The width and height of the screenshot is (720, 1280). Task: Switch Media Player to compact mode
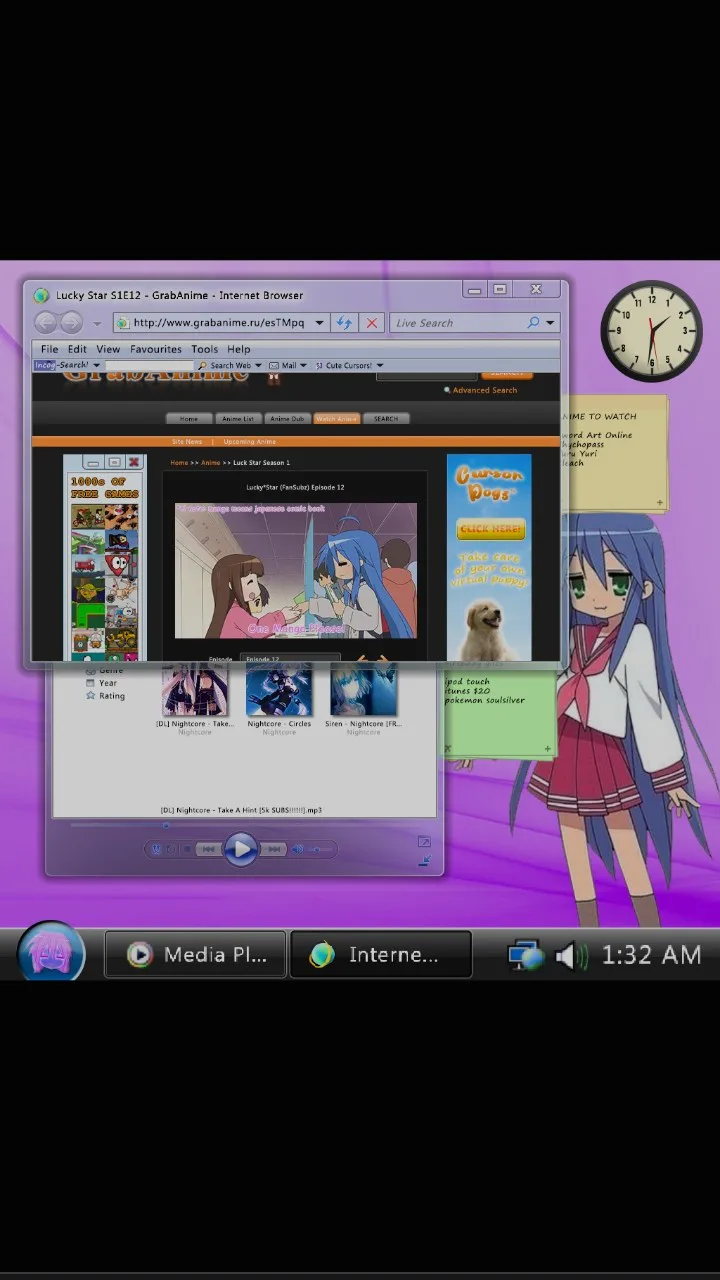pos(425,860)
